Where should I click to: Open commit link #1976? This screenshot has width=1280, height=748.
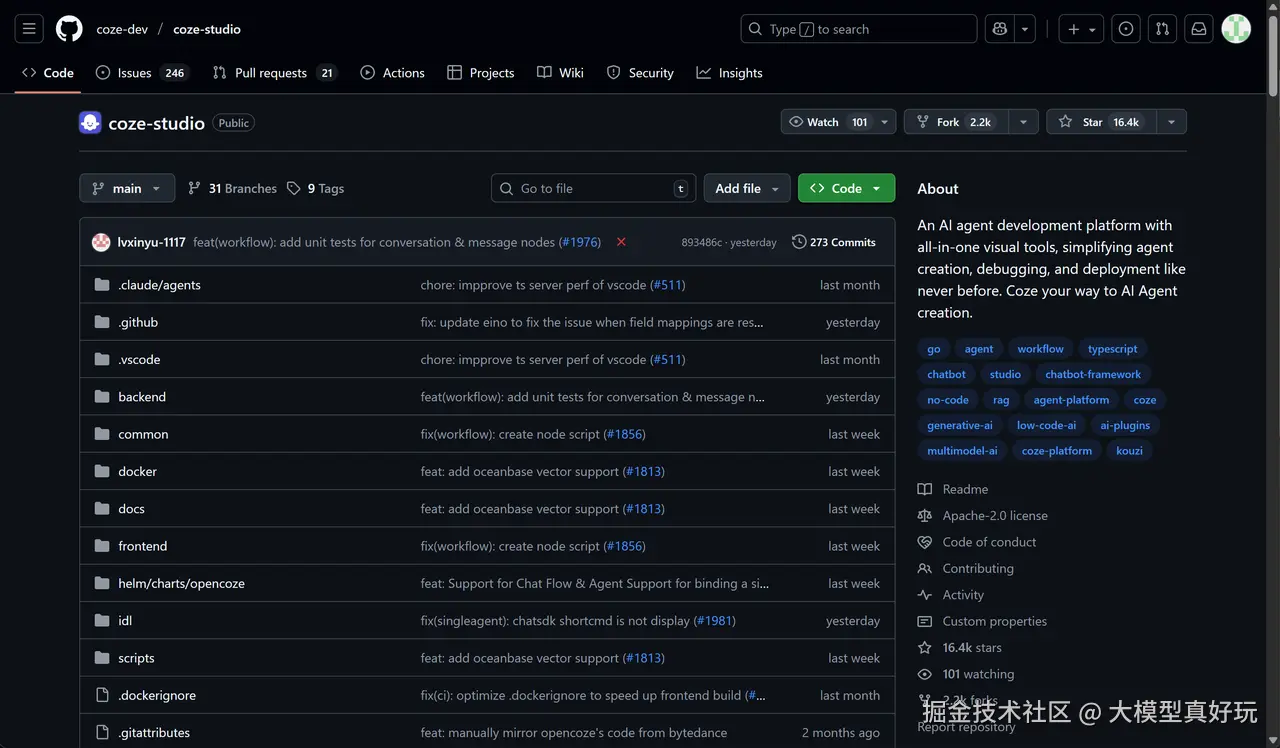pyautogui.click(x=579, y=242)
